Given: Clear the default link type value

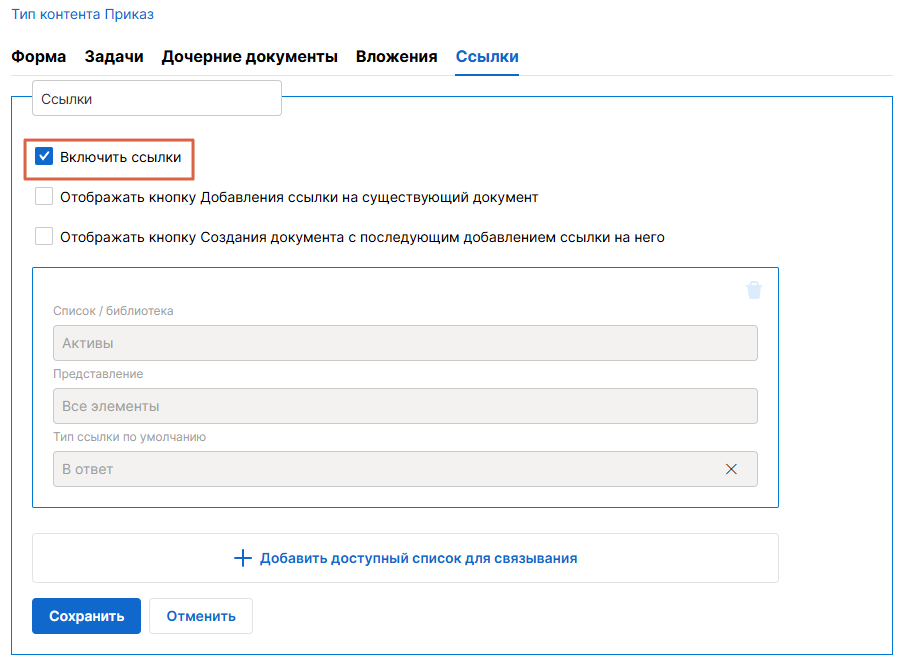Looking at the screenshot, I should [x=731, y=469].
